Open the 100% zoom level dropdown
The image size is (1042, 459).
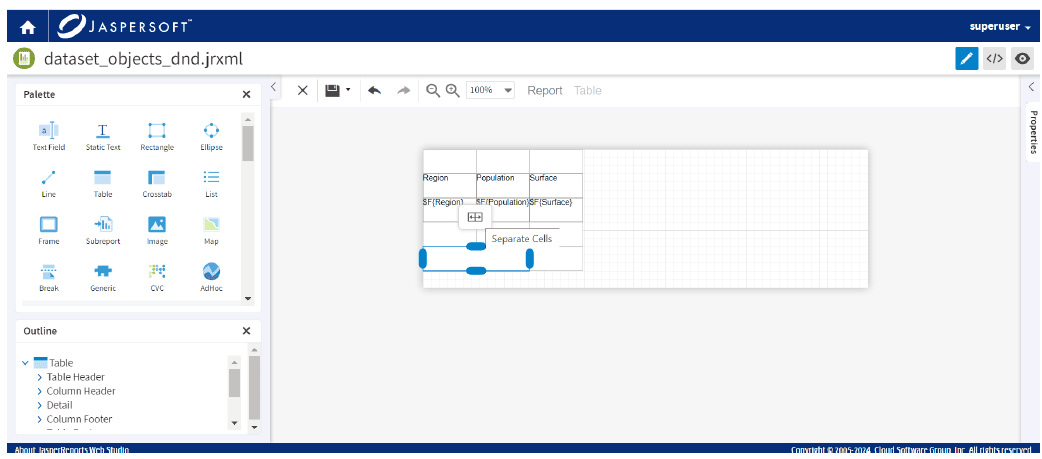point(490,90)
